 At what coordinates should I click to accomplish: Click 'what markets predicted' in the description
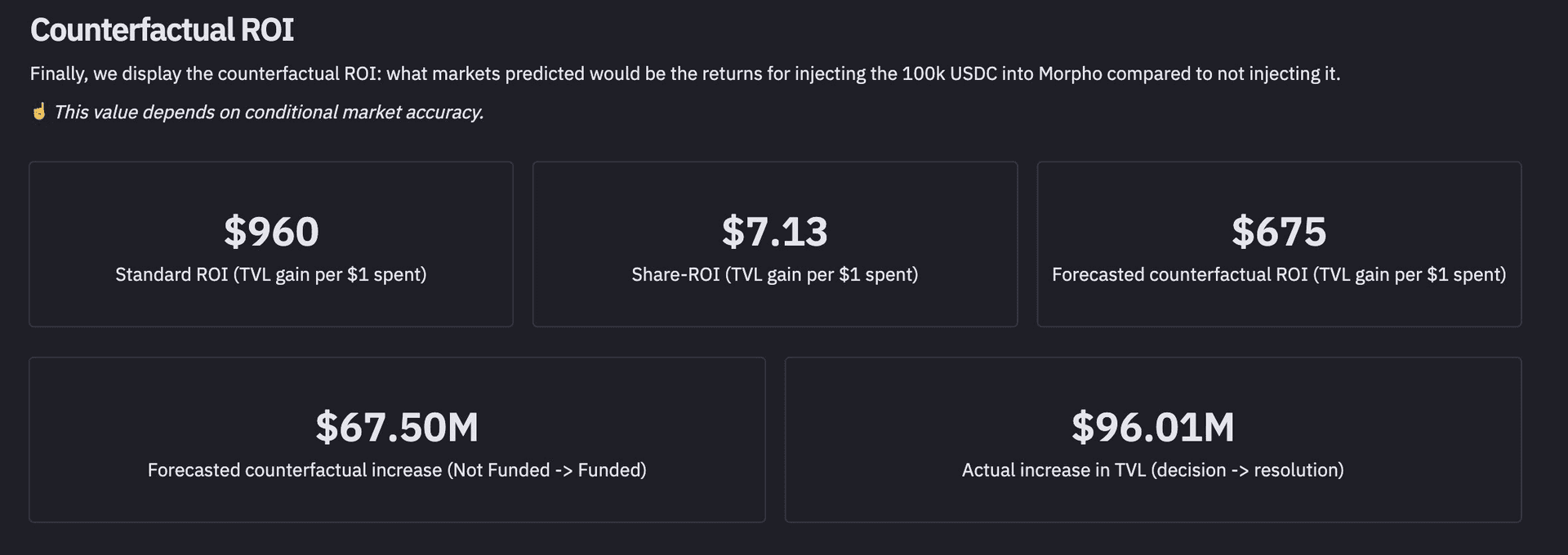(x=485, y=73)
